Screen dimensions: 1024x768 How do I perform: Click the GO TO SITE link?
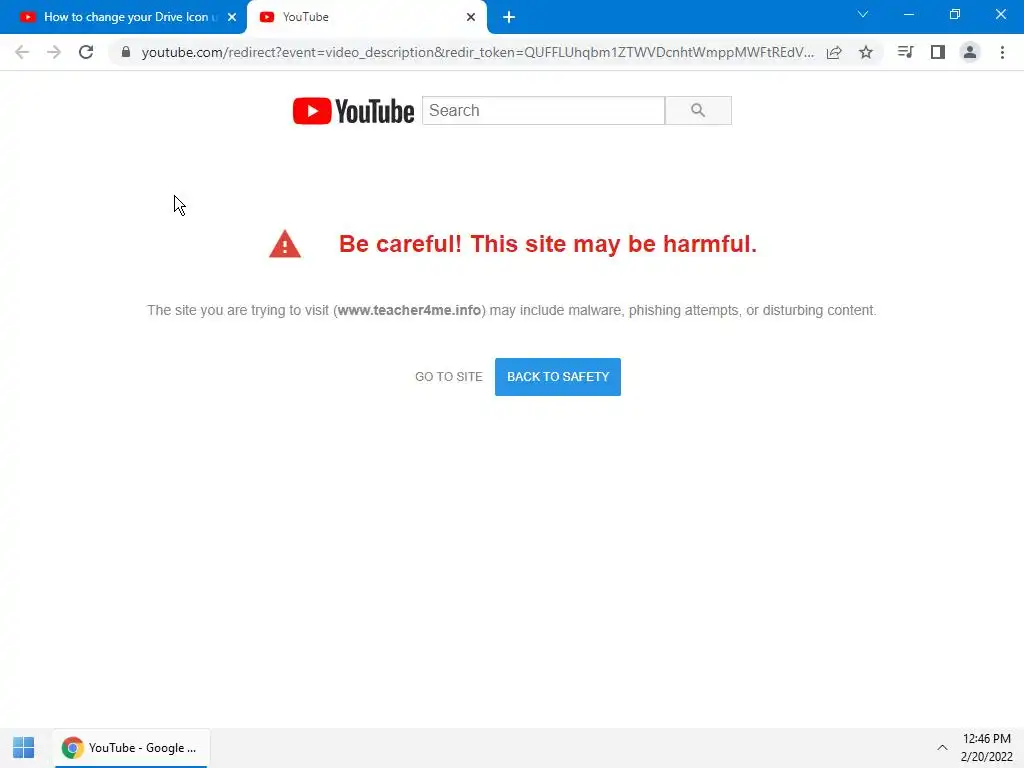coord(449,377)
